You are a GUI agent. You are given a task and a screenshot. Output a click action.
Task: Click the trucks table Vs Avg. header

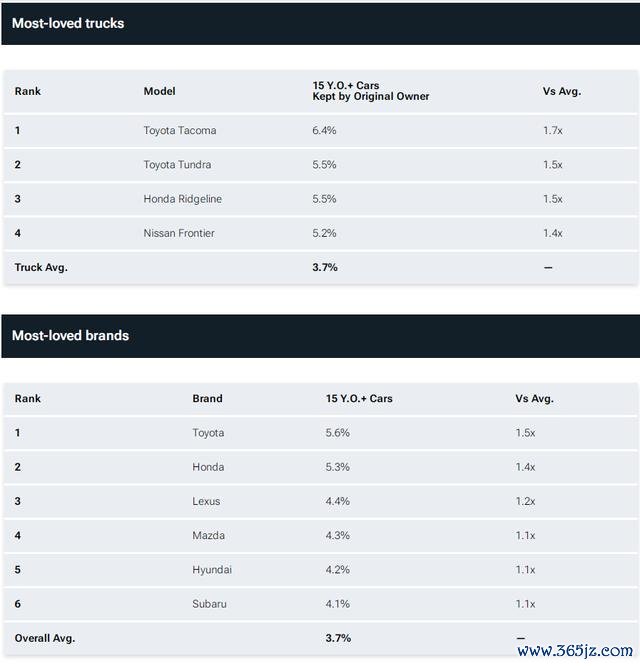tap(561, 91)
